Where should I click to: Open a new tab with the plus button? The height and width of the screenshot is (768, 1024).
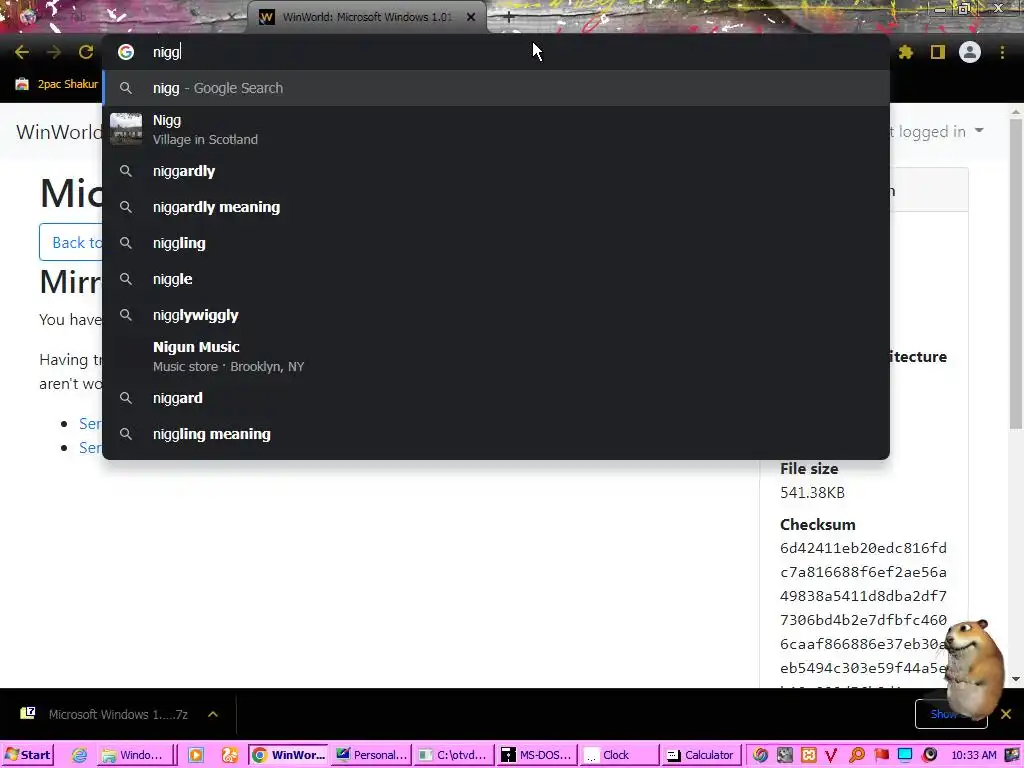point(509,18)
